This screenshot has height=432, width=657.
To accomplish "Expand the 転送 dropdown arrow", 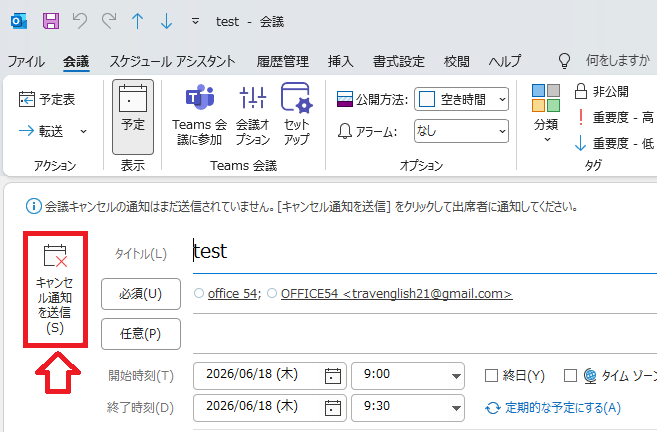I will click(x=83, y=132).
